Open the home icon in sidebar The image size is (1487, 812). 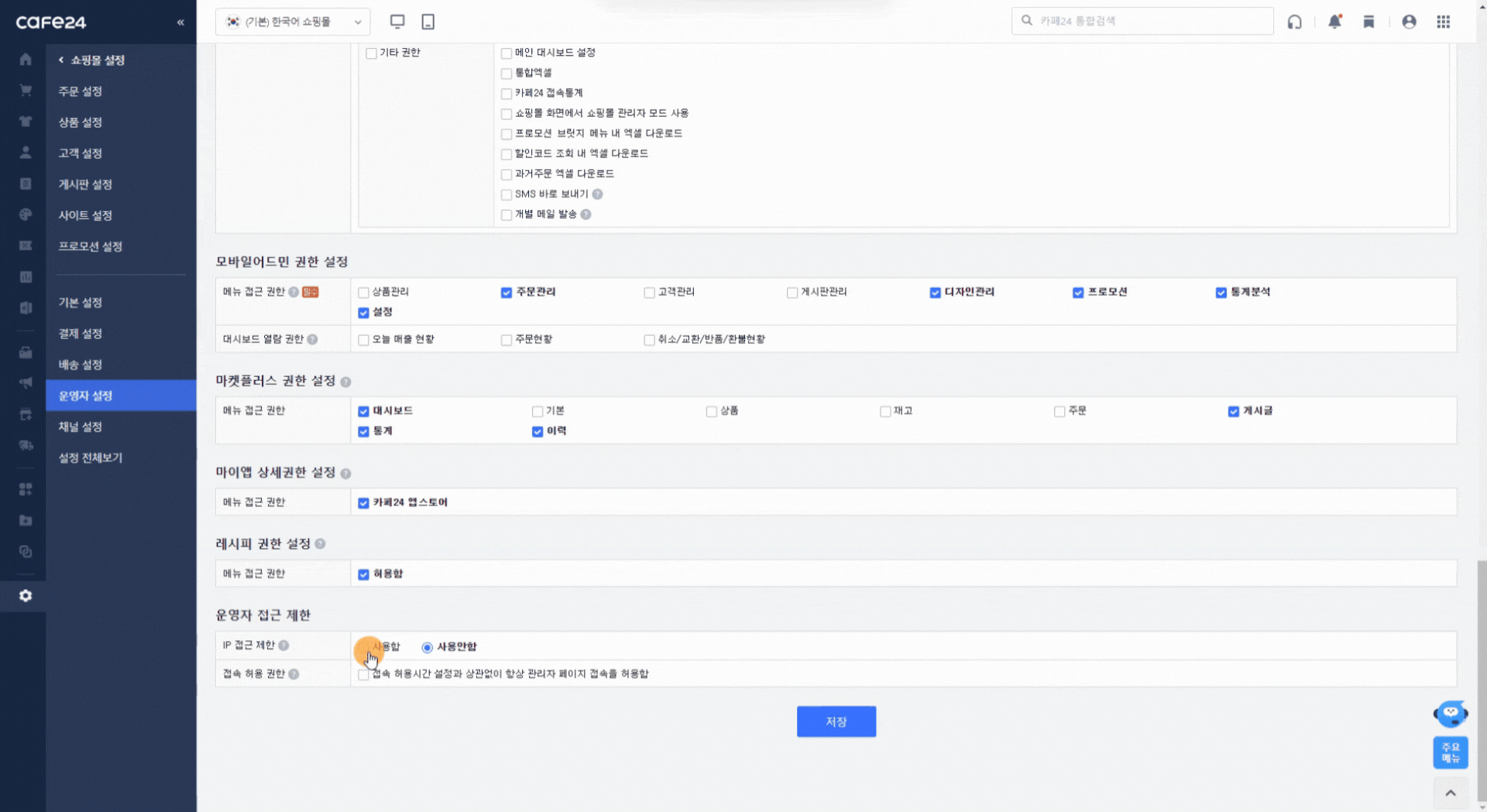(x=26, y=60)
